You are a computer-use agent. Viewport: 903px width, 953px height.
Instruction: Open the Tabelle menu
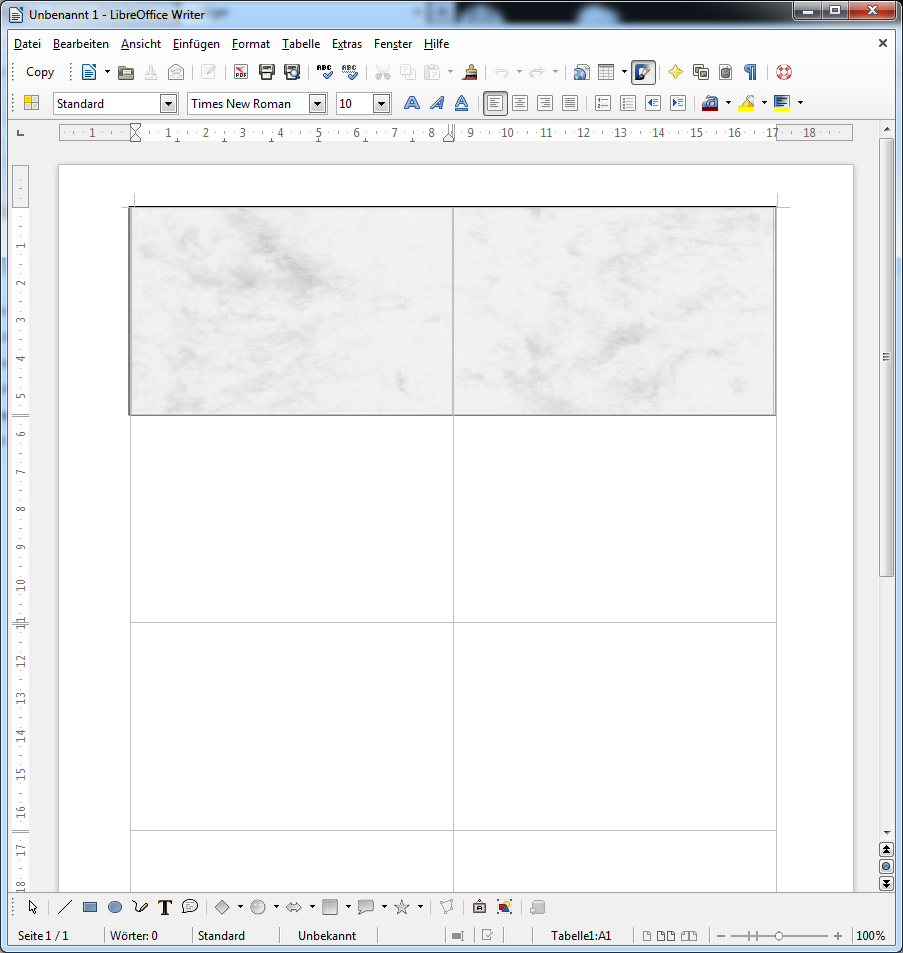click(x=301, y=44)
